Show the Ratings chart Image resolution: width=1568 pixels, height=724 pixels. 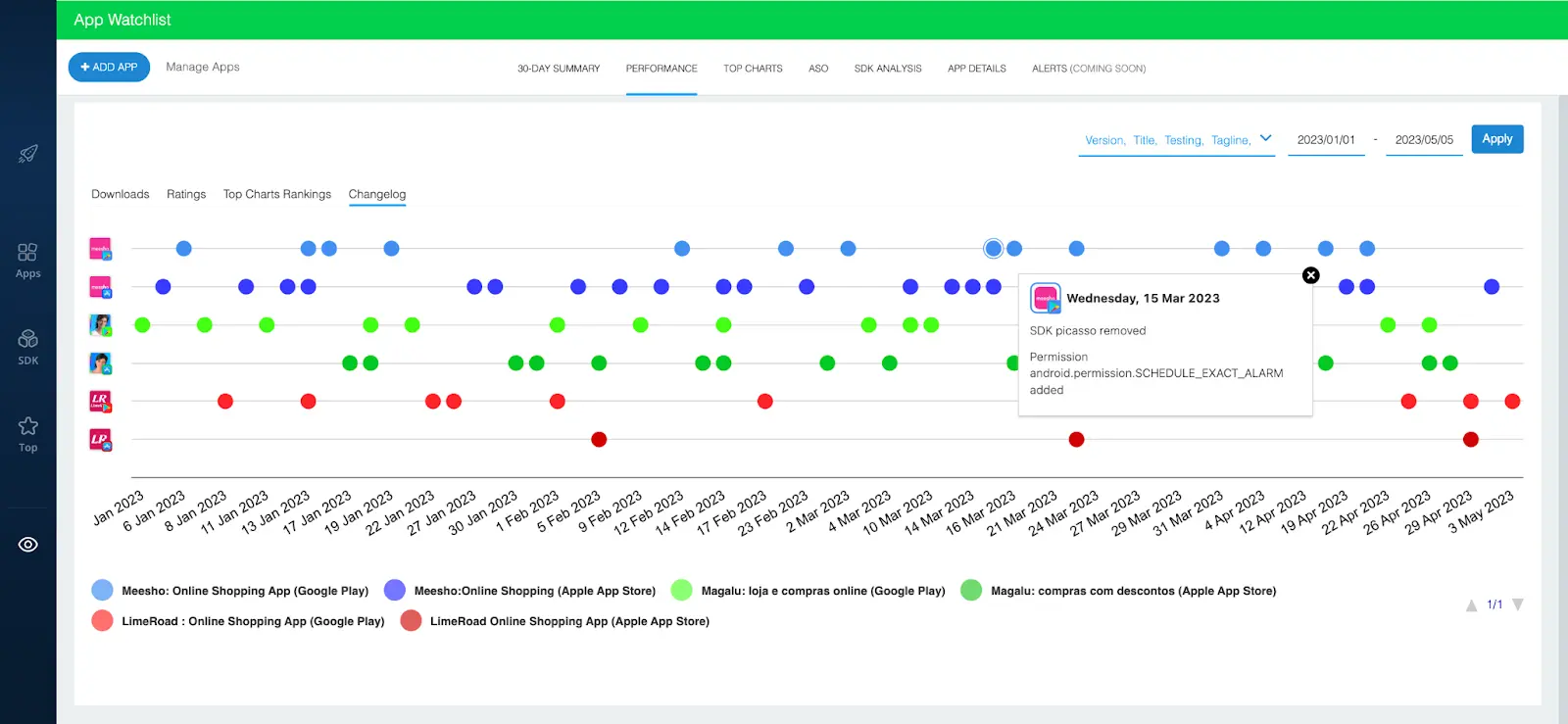(x=186, y=194)
